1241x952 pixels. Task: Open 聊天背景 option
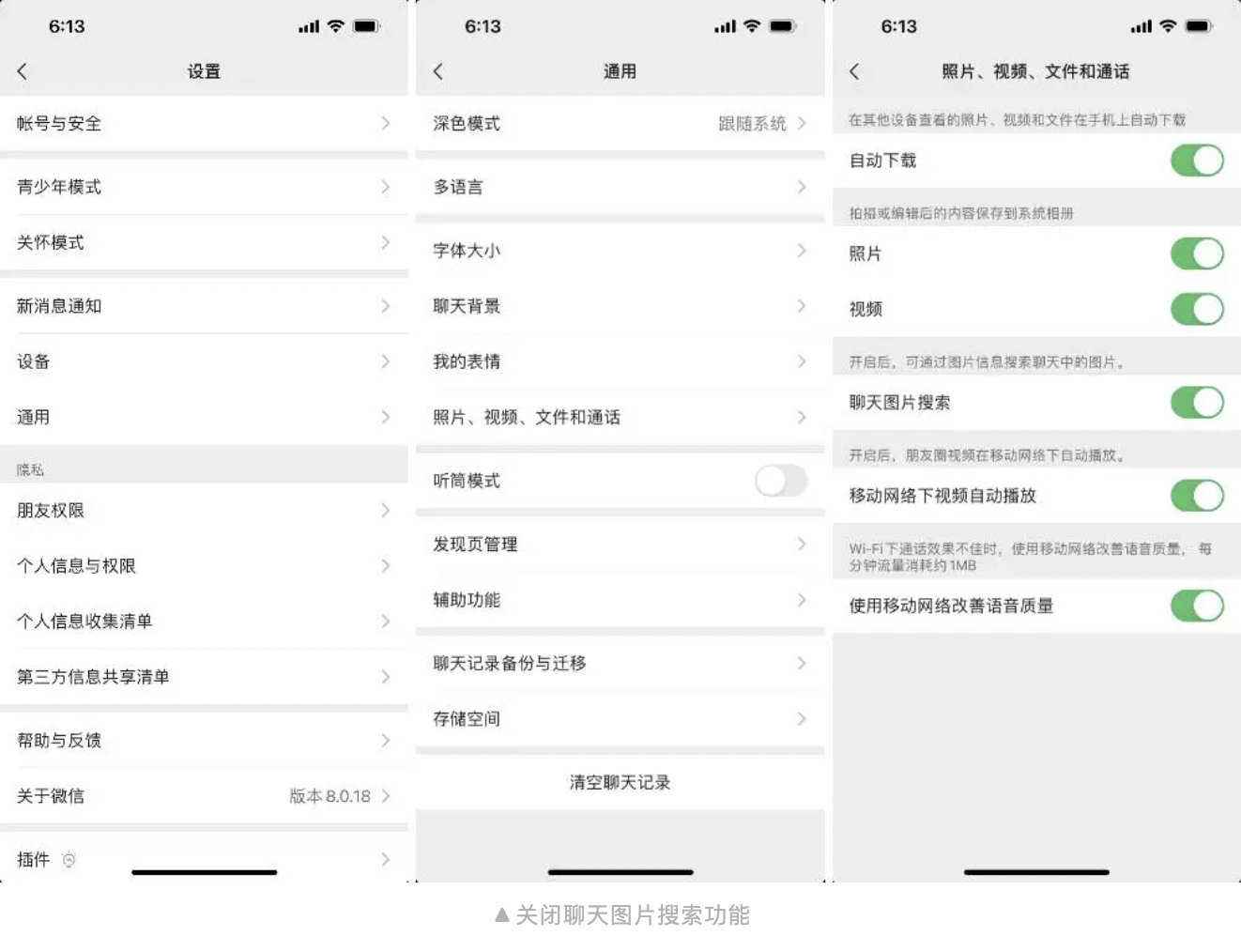620,306
